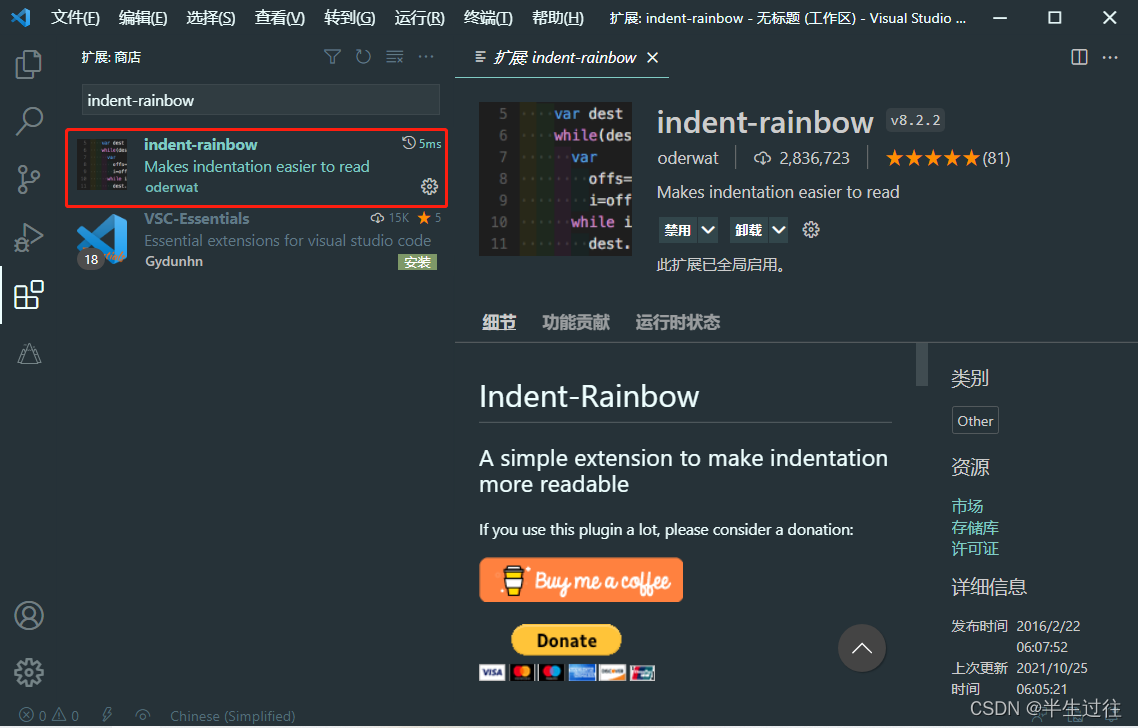The width and height of the screenshot is (1138, 728).
Task: Click the version badge v8.2.2
Action: (x=915, y=120)
